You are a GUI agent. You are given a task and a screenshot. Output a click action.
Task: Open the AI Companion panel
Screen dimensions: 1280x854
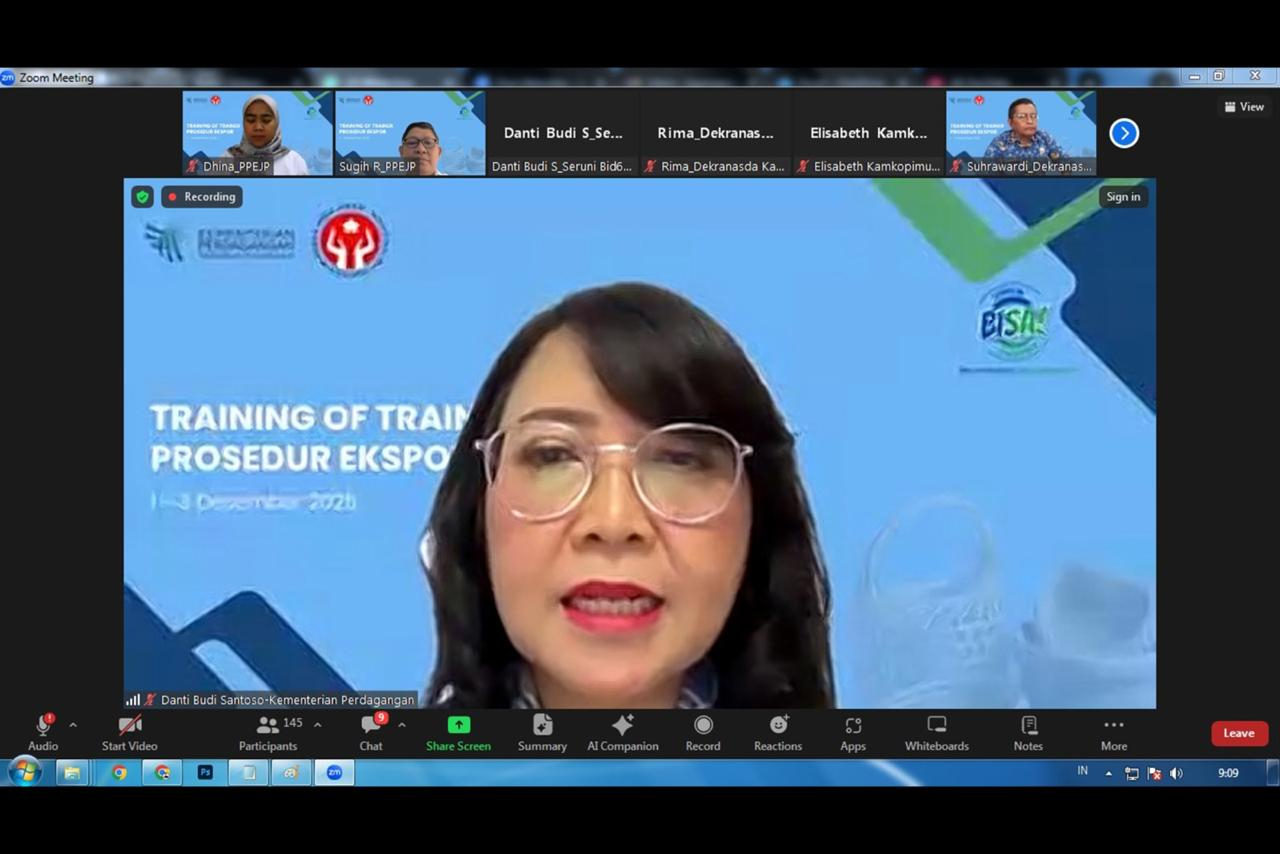point(622,733)
